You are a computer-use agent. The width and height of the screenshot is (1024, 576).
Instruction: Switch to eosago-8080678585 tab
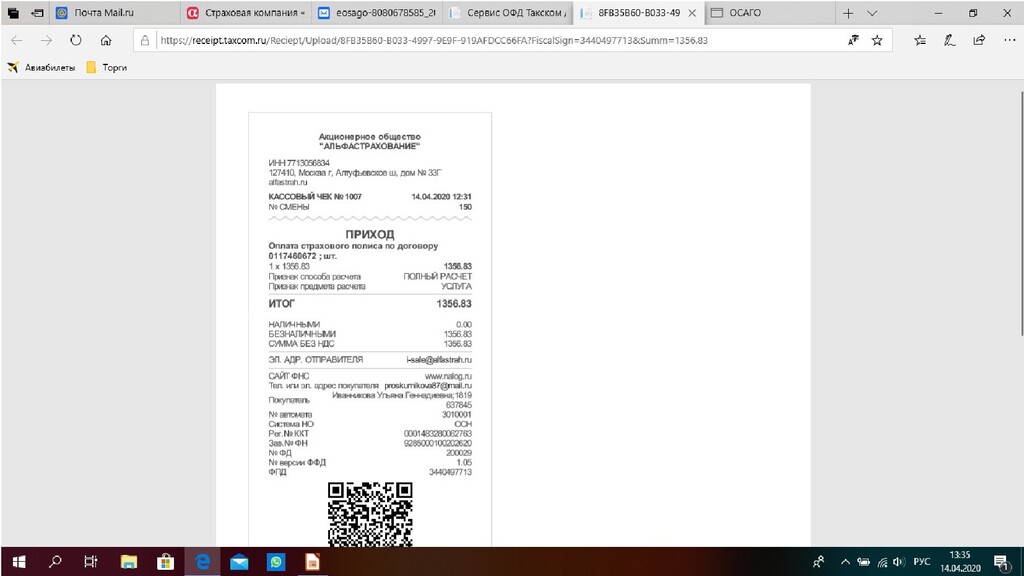[x=377, y=12]
